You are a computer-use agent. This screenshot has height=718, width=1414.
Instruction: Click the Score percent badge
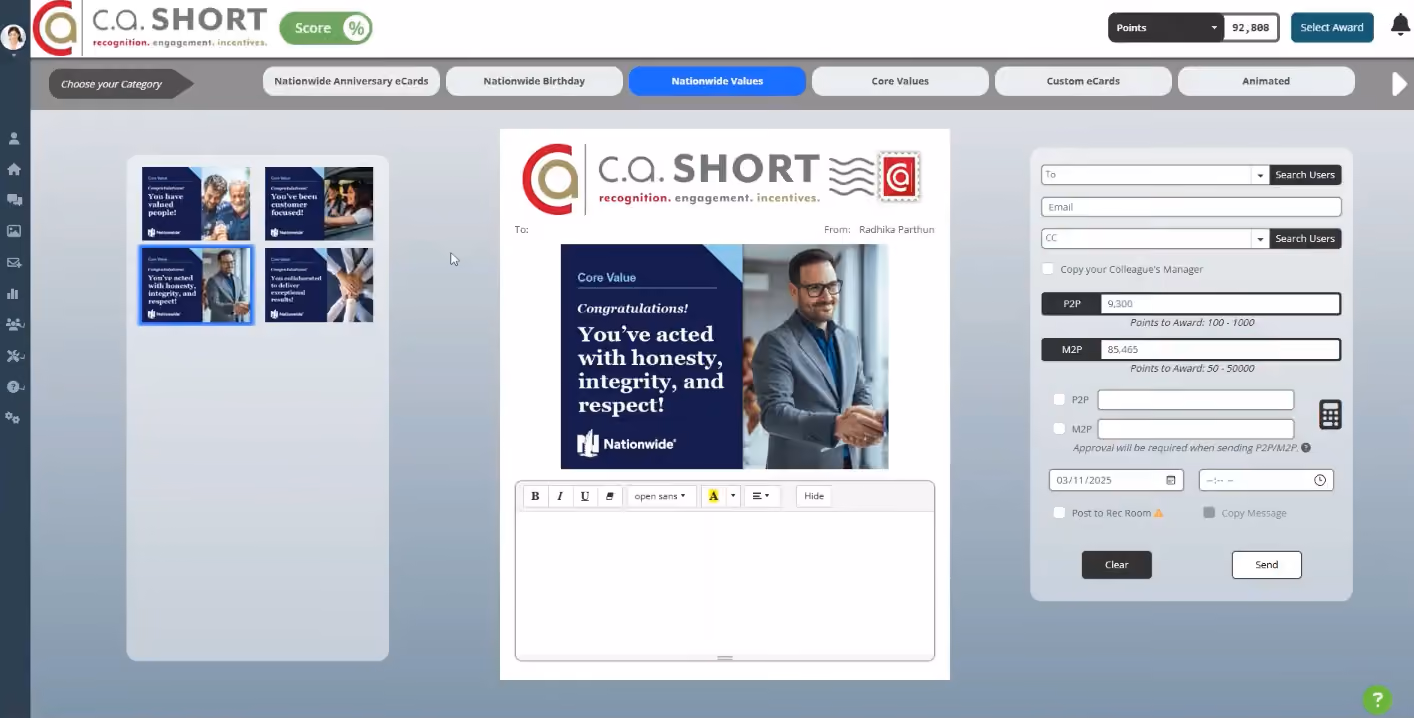point(326,28)
